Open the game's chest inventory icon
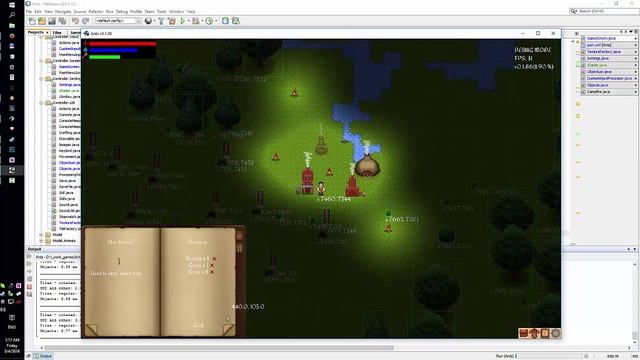 pos(524,333)
